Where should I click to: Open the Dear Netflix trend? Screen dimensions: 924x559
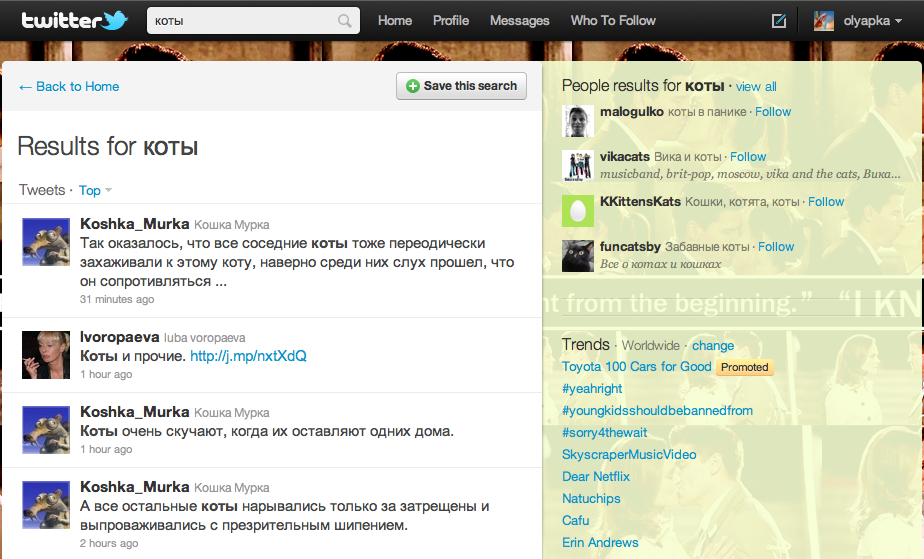[596, 477]
